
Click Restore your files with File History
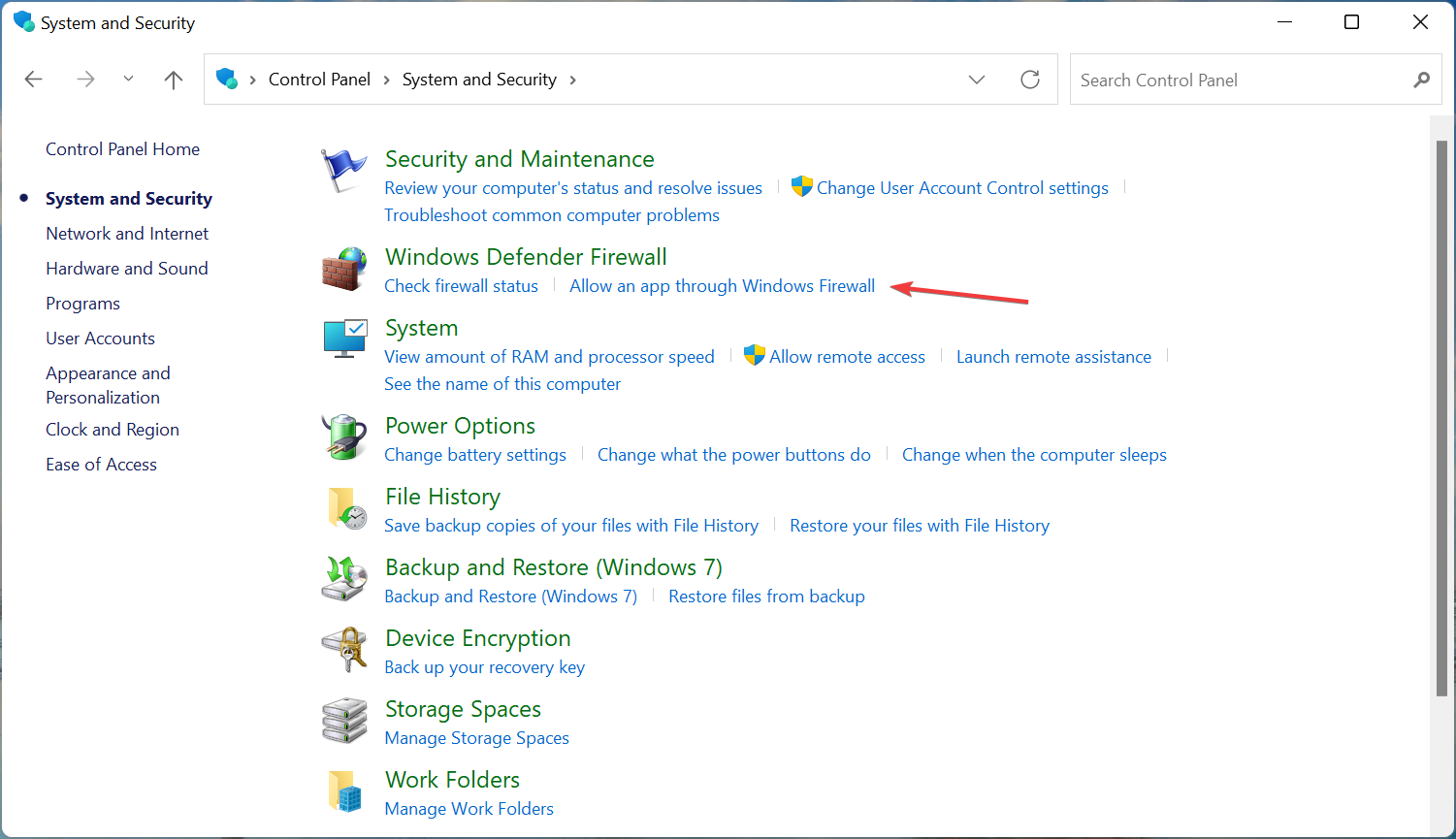[x=920, y=526]
